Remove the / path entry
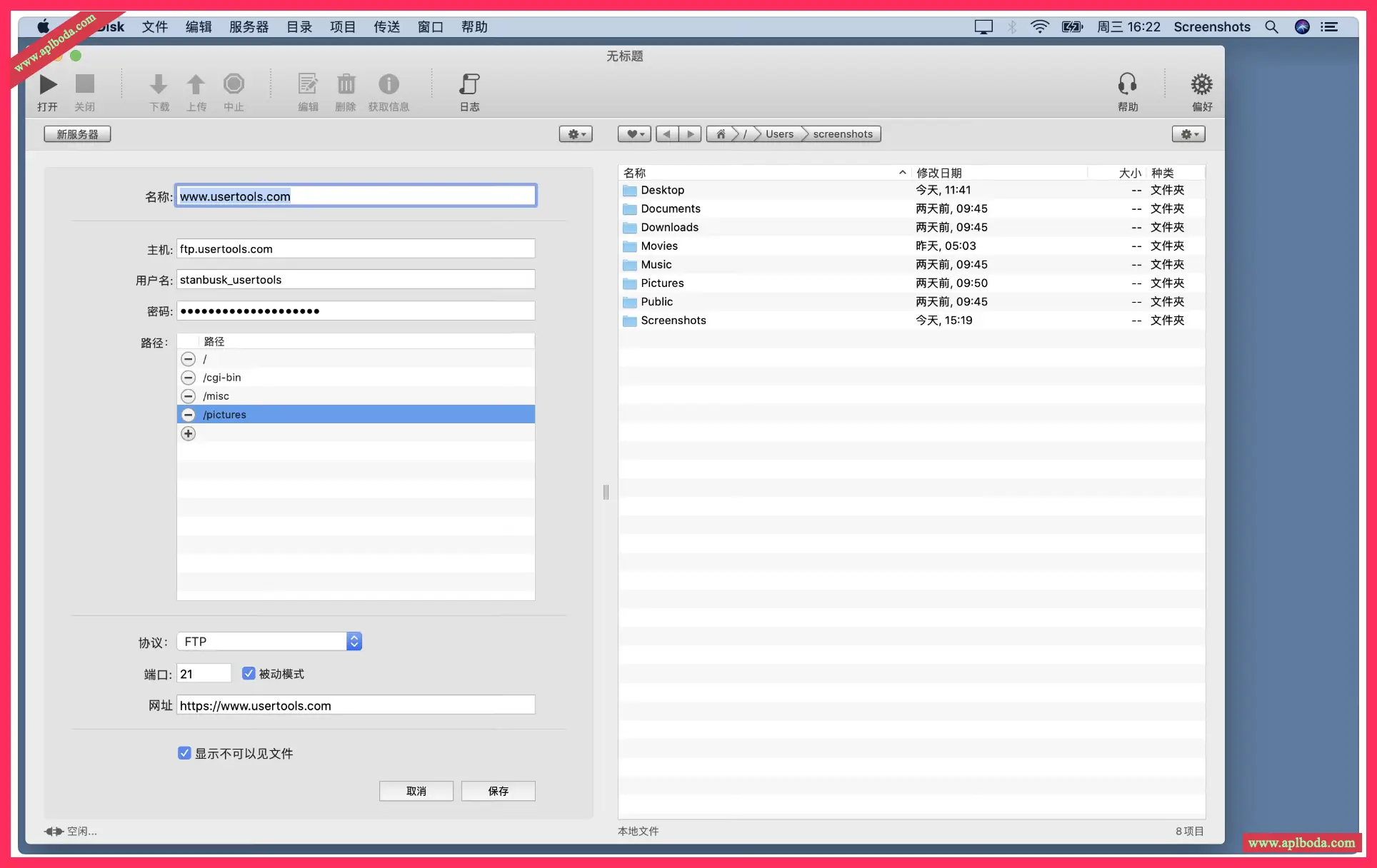The width and height of the screenshot is (1377, 868). tap(188, 359)
